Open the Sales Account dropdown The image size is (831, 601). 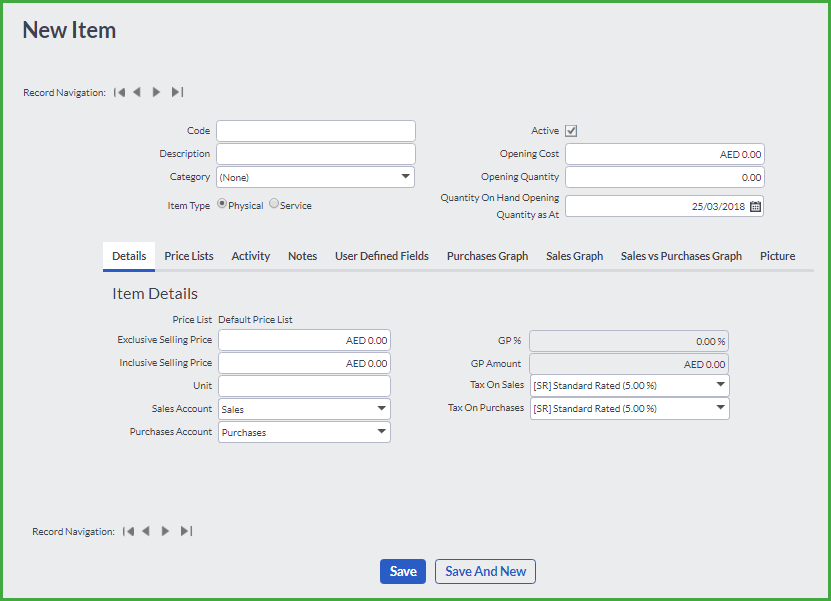tap(304, 409)
